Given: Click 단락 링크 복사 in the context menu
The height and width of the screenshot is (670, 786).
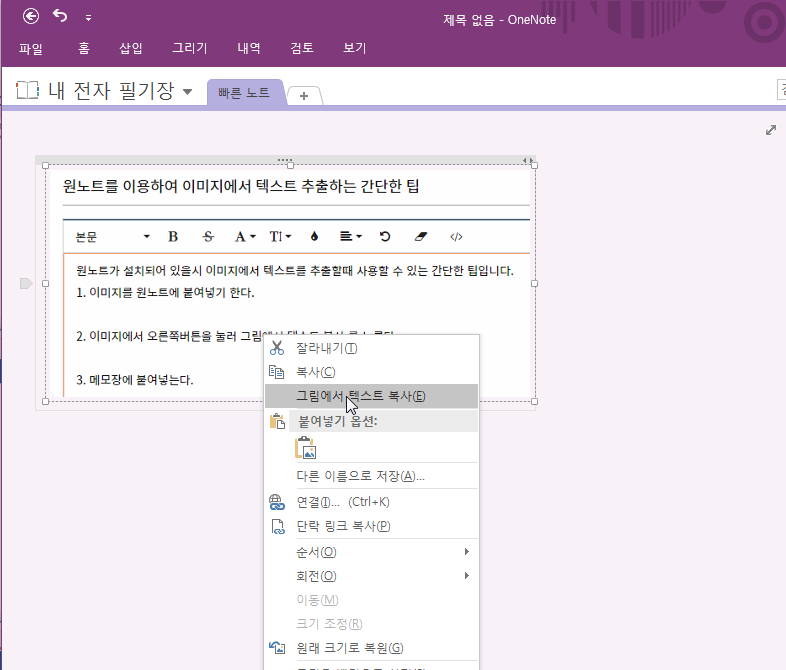Looking at the screenshot, I should (343, 526).
